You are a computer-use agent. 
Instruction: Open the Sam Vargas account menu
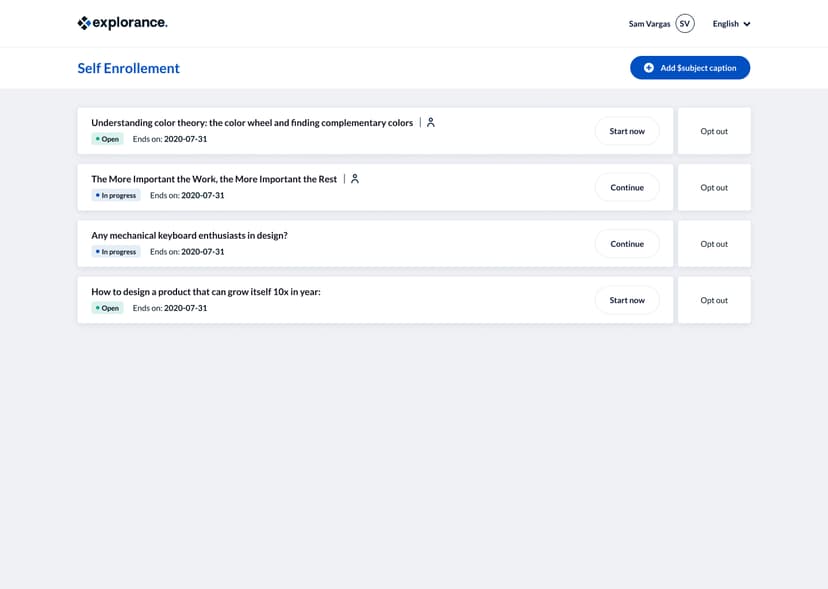[x=648, y=23]
